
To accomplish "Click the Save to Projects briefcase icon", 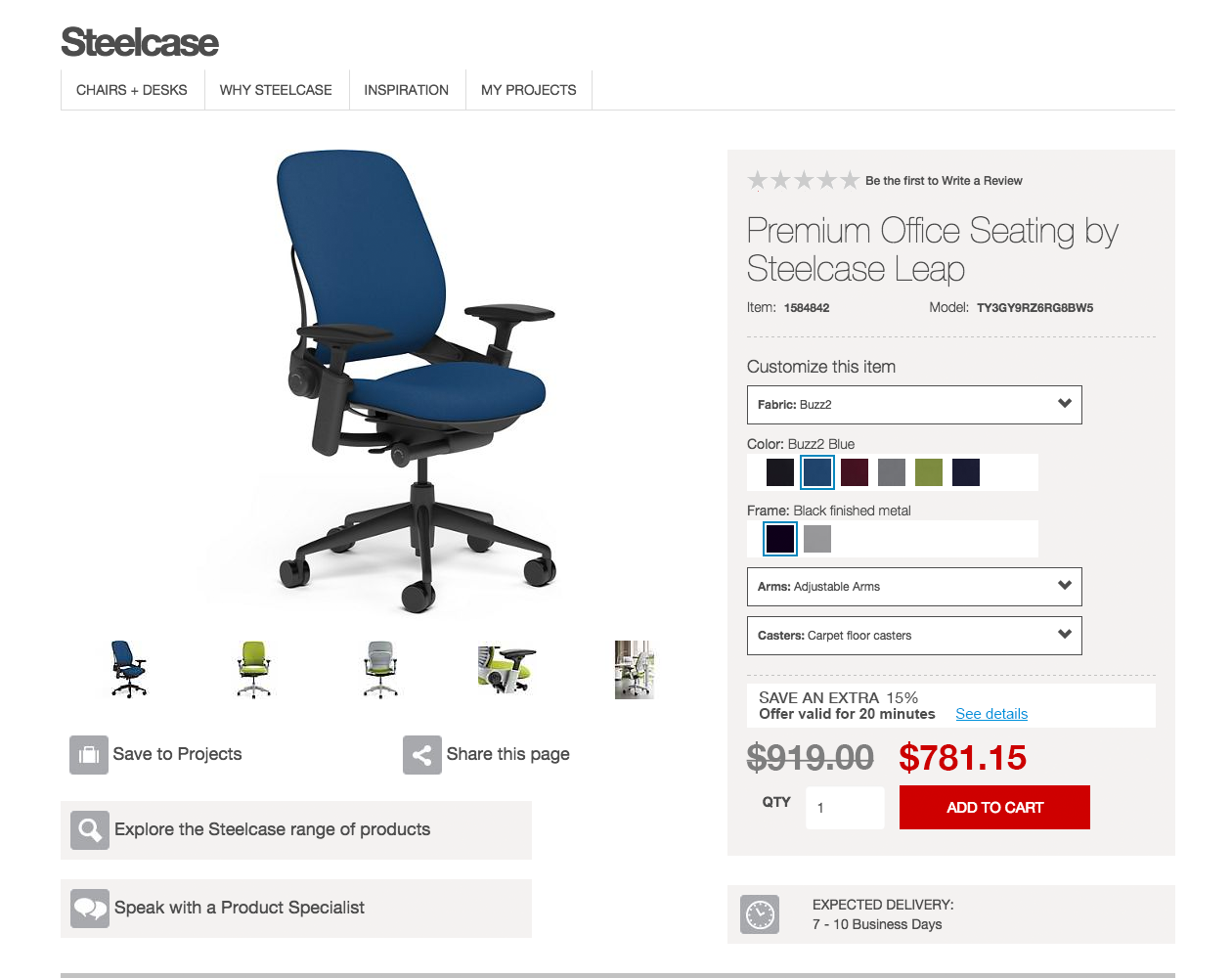I will click(89, 755).
